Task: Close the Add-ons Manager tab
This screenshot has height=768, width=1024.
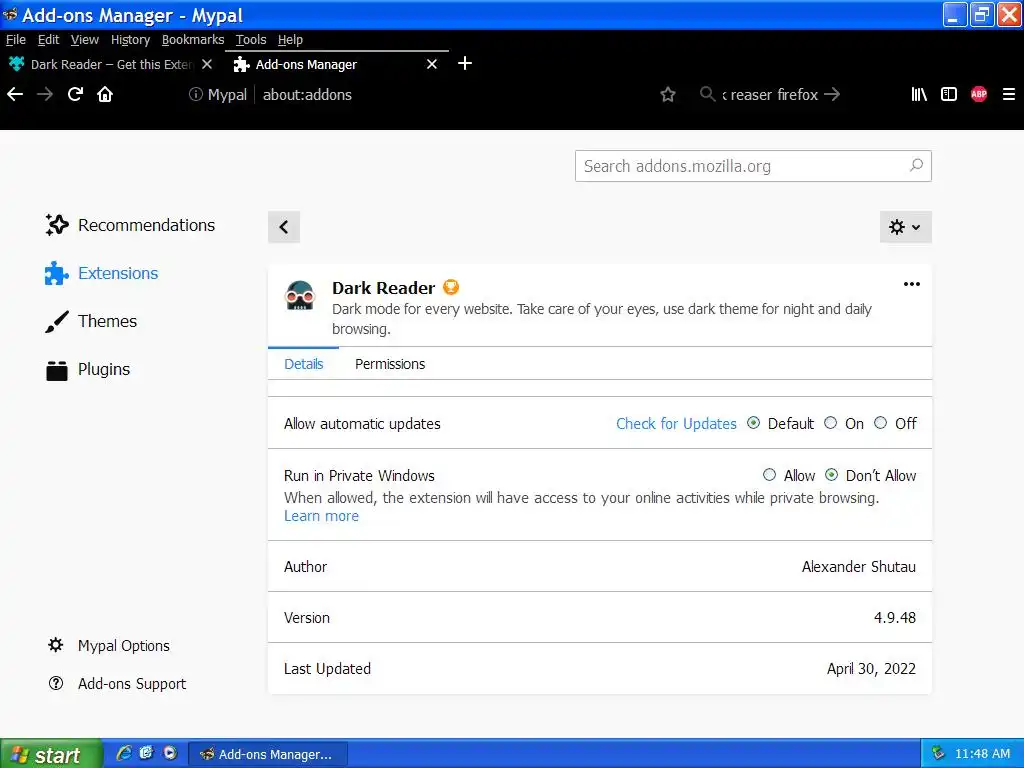Action: pyautogui.click(x=432, y=64)
